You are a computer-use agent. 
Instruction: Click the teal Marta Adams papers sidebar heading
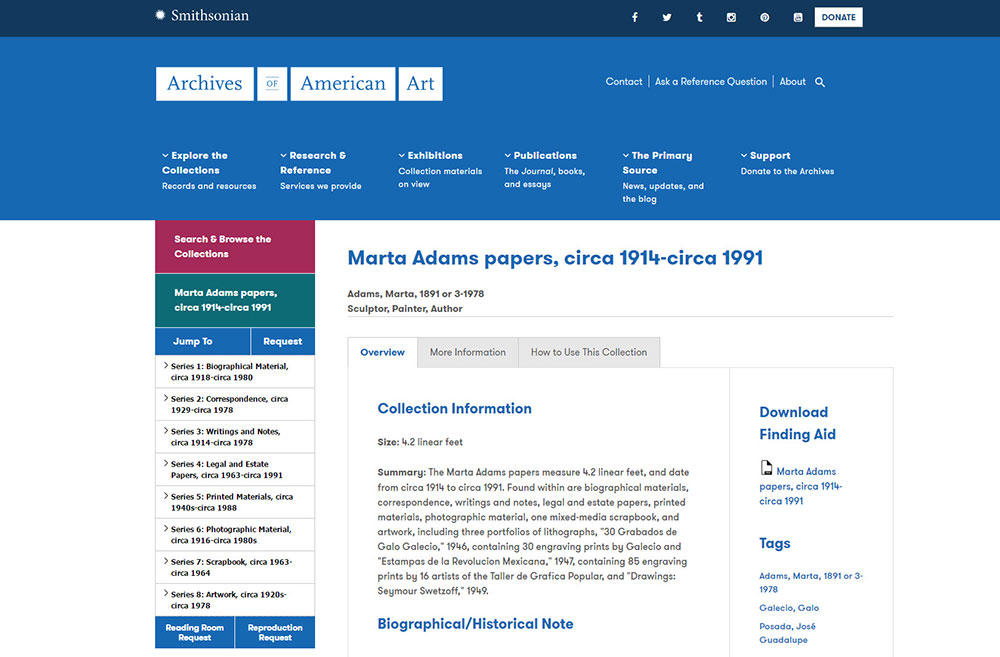pos(235,300)
